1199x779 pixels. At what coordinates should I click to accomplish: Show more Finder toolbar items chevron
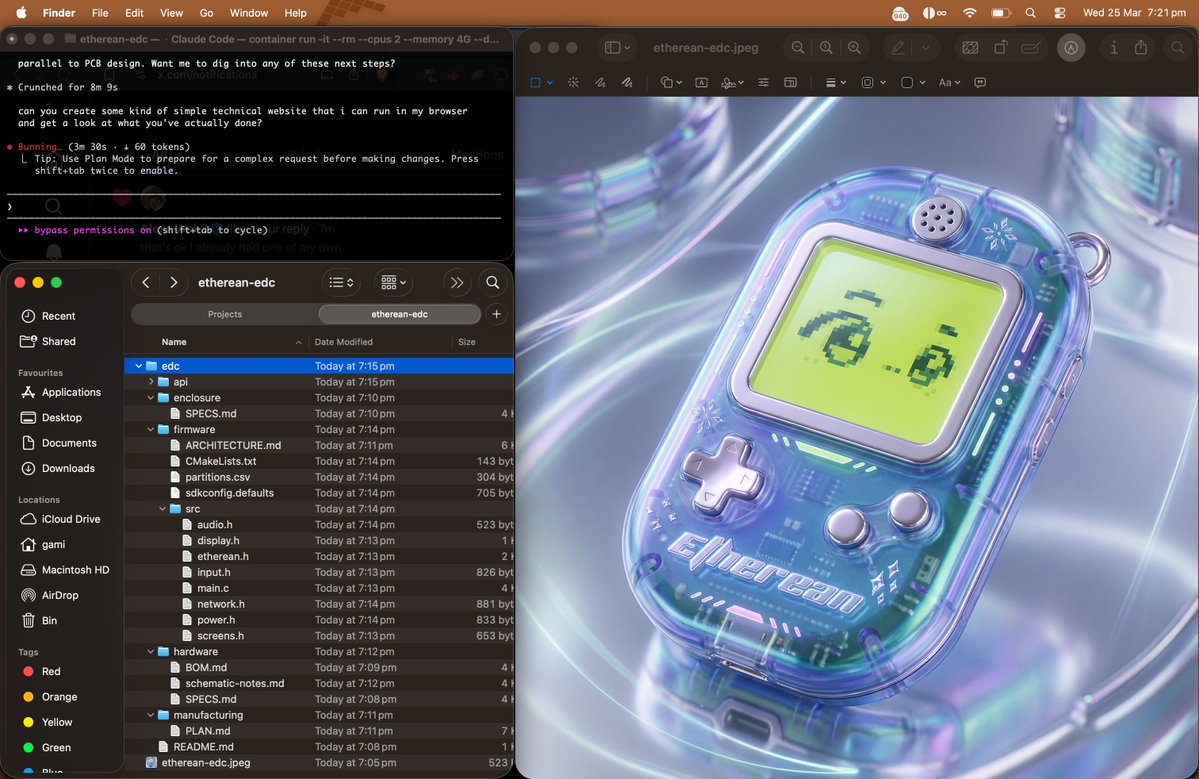click(x=457, y=282)
